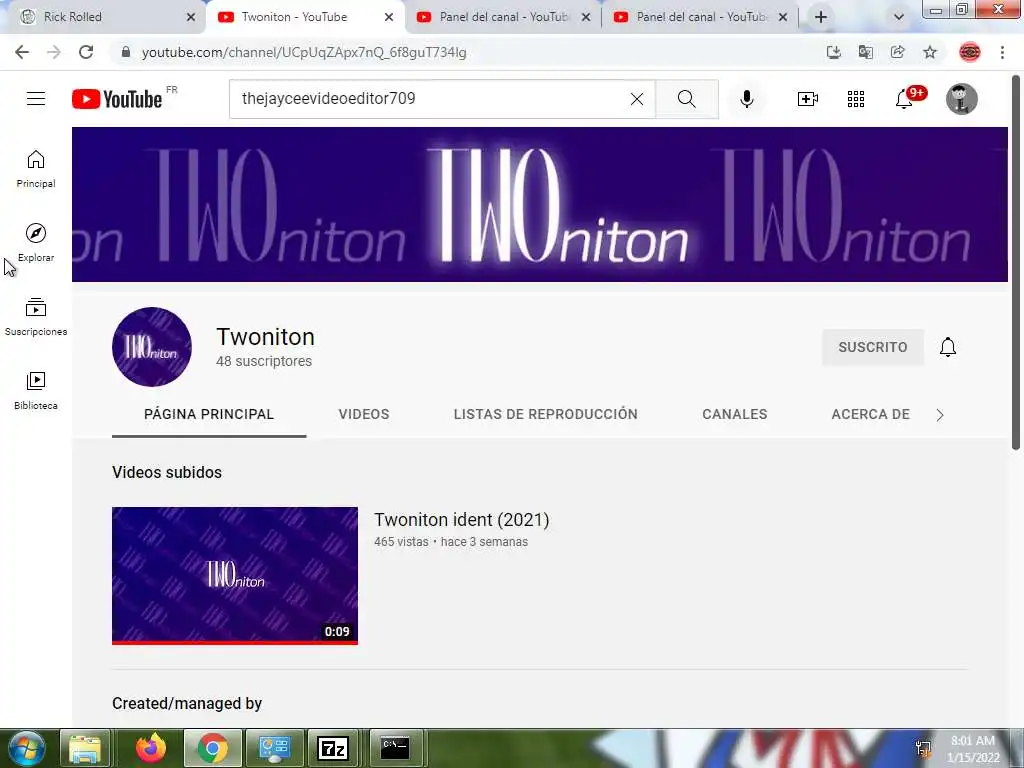Switch to the VIDEOS tab
This screenshot has height=768, width=1024.
click(x=364, y=414)
